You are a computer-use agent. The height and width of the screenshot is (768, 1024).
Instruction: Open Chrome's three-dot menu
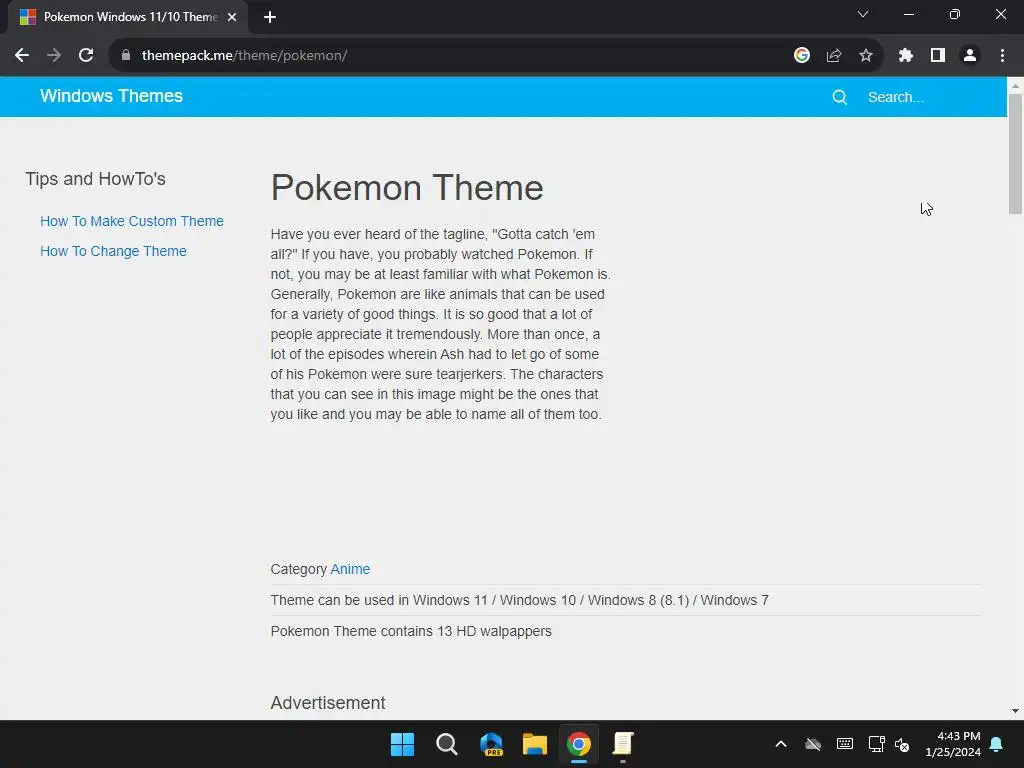1002,56
